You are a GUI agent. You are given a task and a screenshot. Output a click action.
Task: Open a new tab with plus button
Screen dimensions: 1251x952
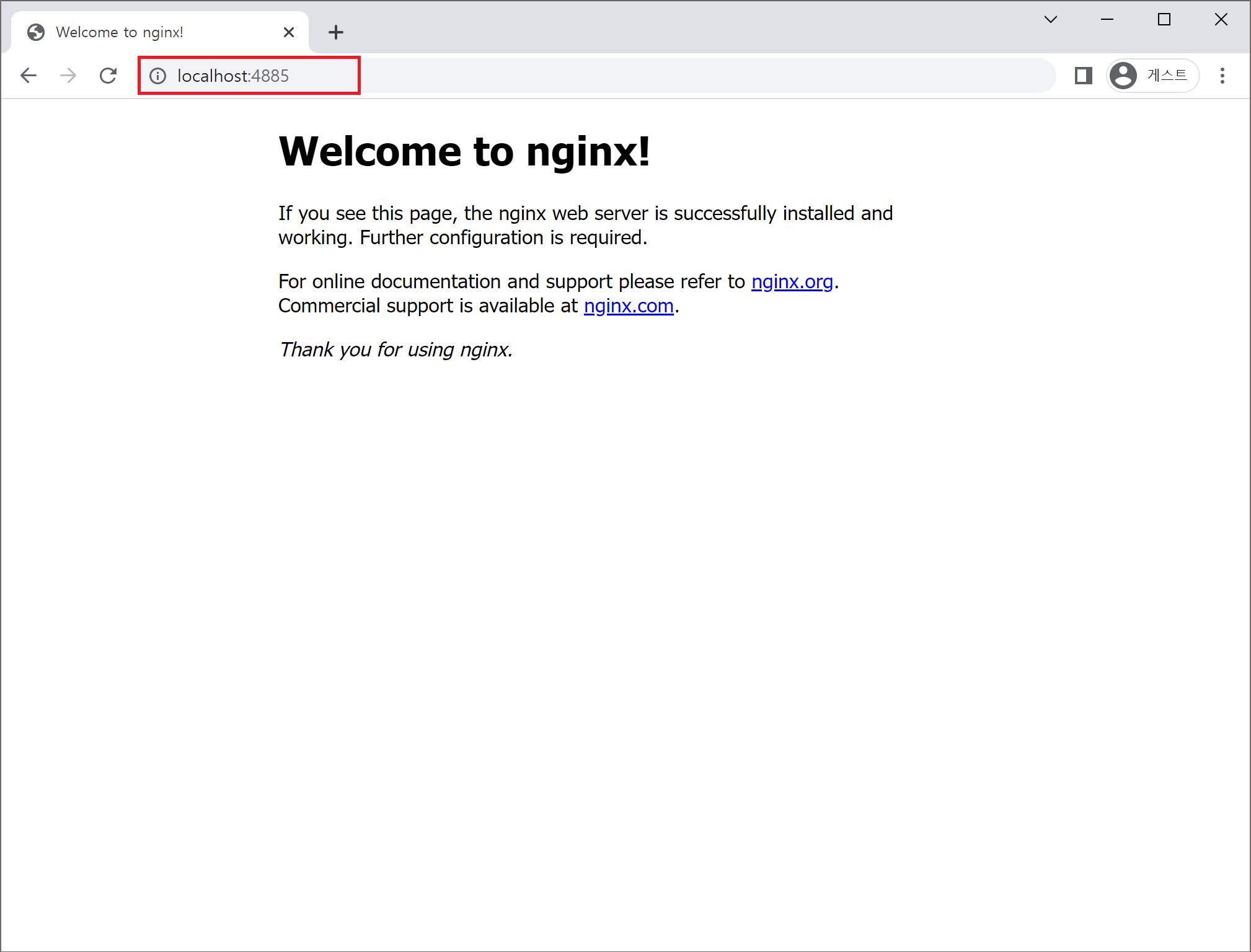click(x=336, y=32)
